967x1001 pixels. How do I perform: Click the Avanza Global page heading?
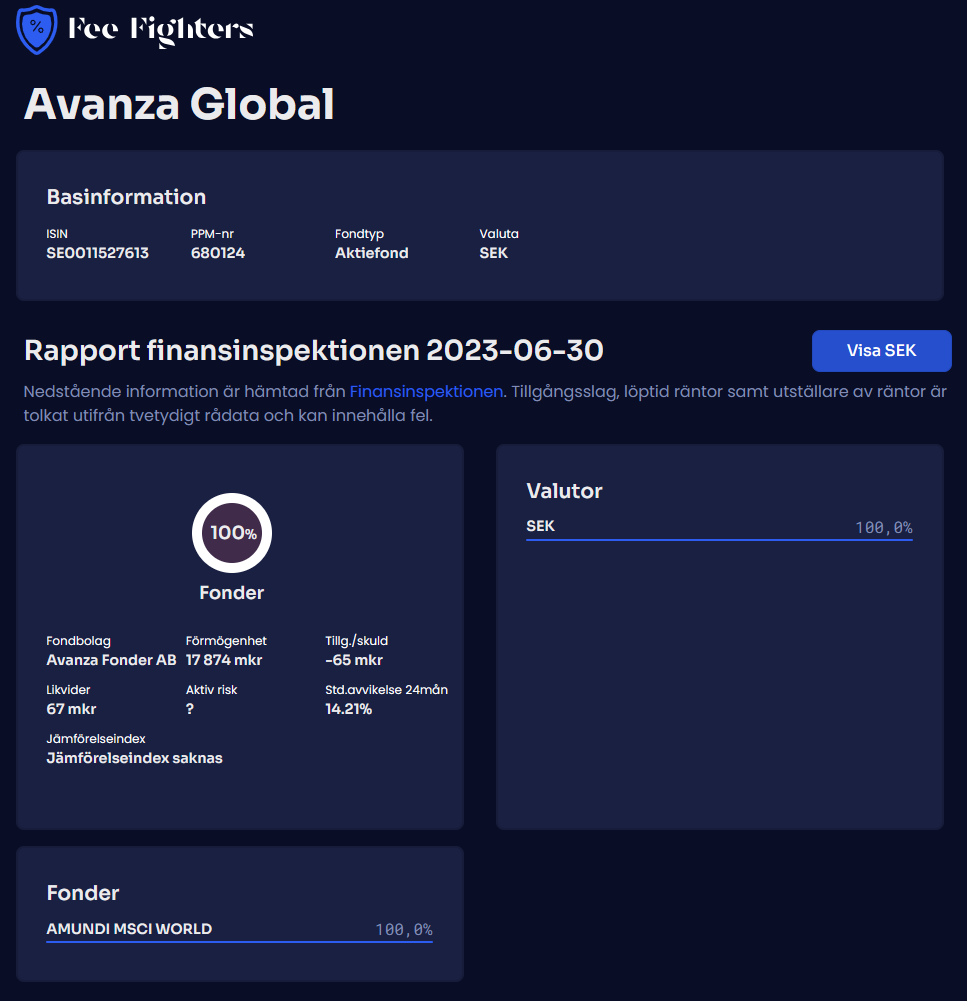[178, 104]
